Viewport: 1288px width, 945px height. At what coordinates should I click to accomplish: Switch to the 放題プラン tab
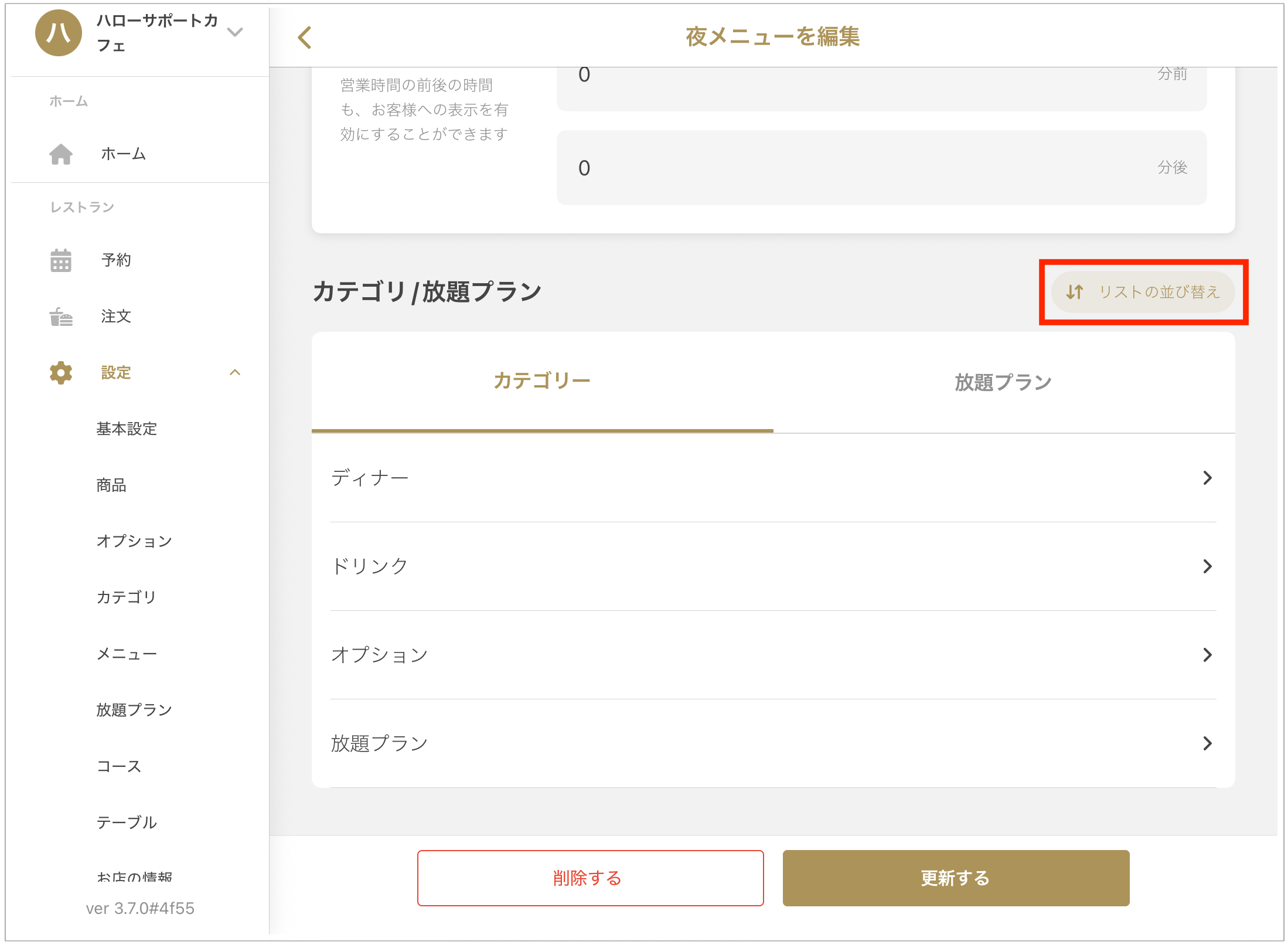coord(1003,383)
